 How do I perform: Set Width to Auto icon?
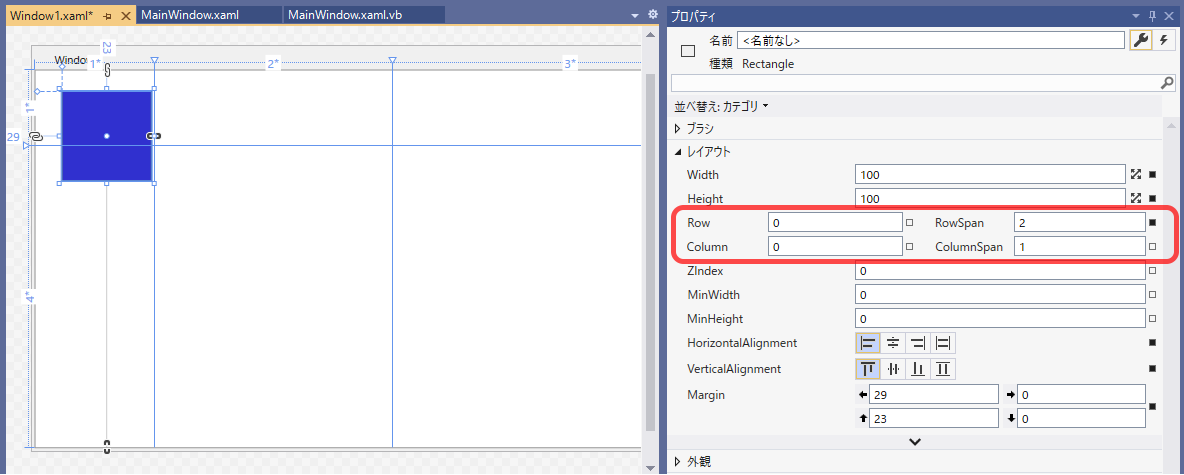coord(1136,174)
